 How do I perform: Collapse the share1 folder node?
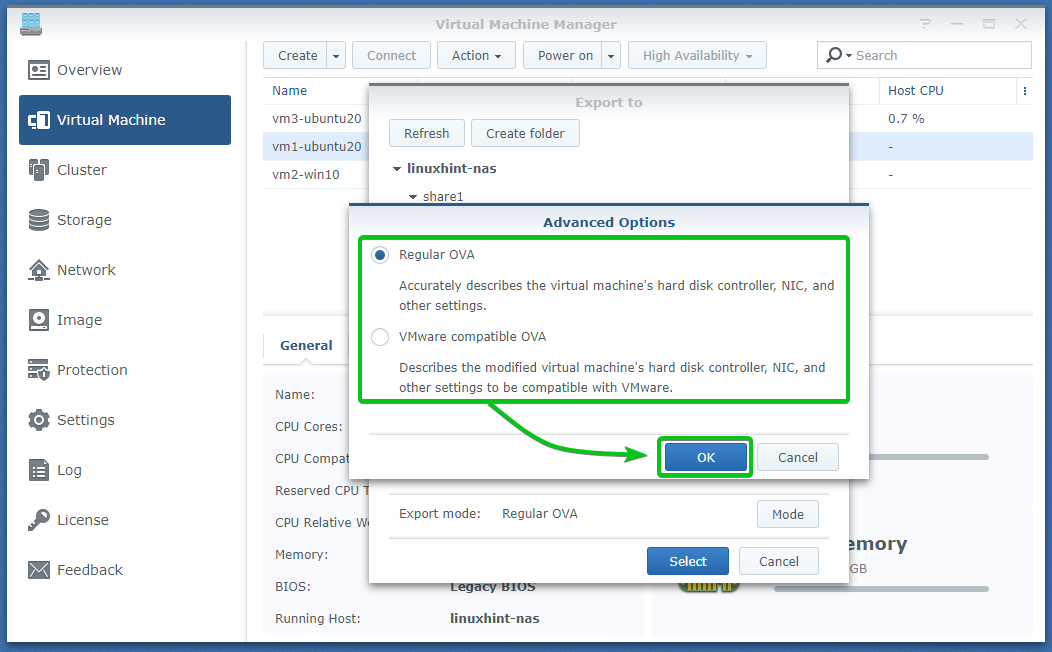click(413, 197)
